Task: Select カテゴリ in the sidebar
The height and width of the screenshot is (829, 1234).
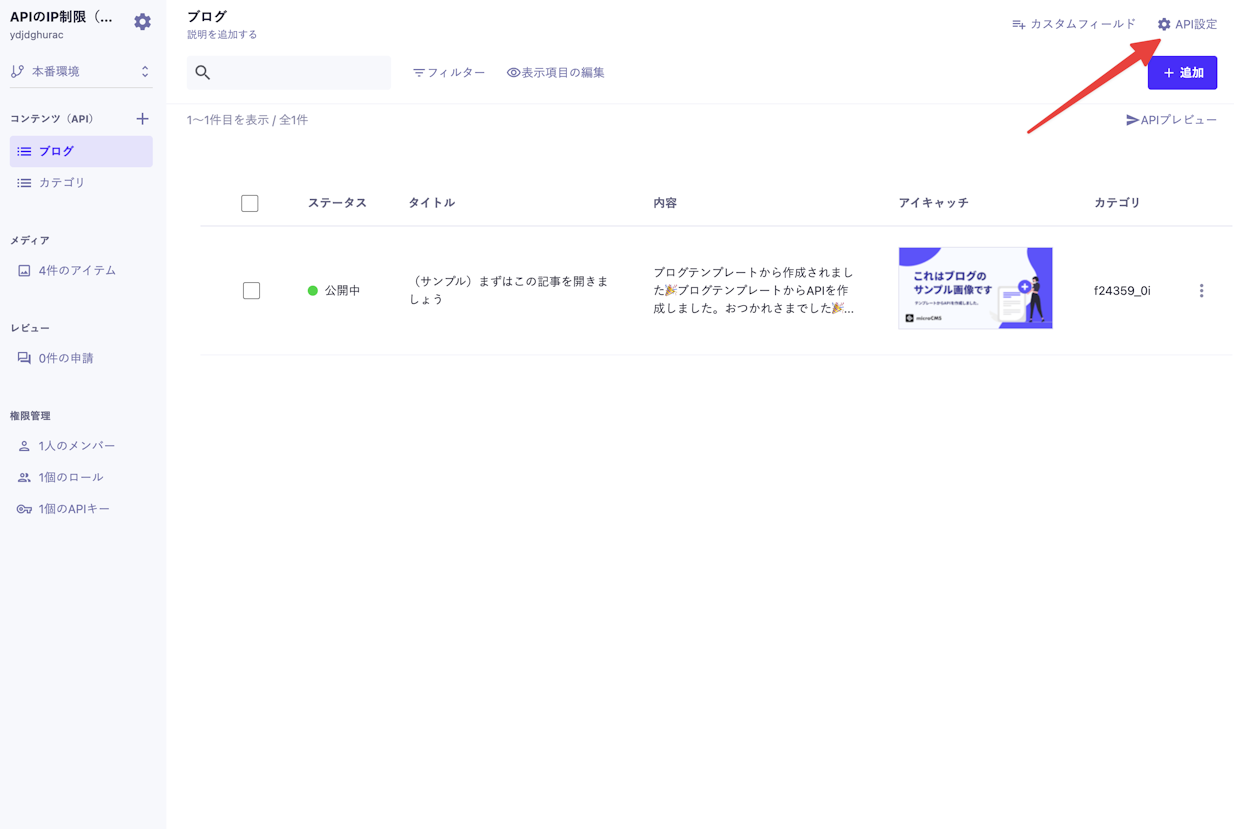Action: pyautogui.click(x=61, y=183)
